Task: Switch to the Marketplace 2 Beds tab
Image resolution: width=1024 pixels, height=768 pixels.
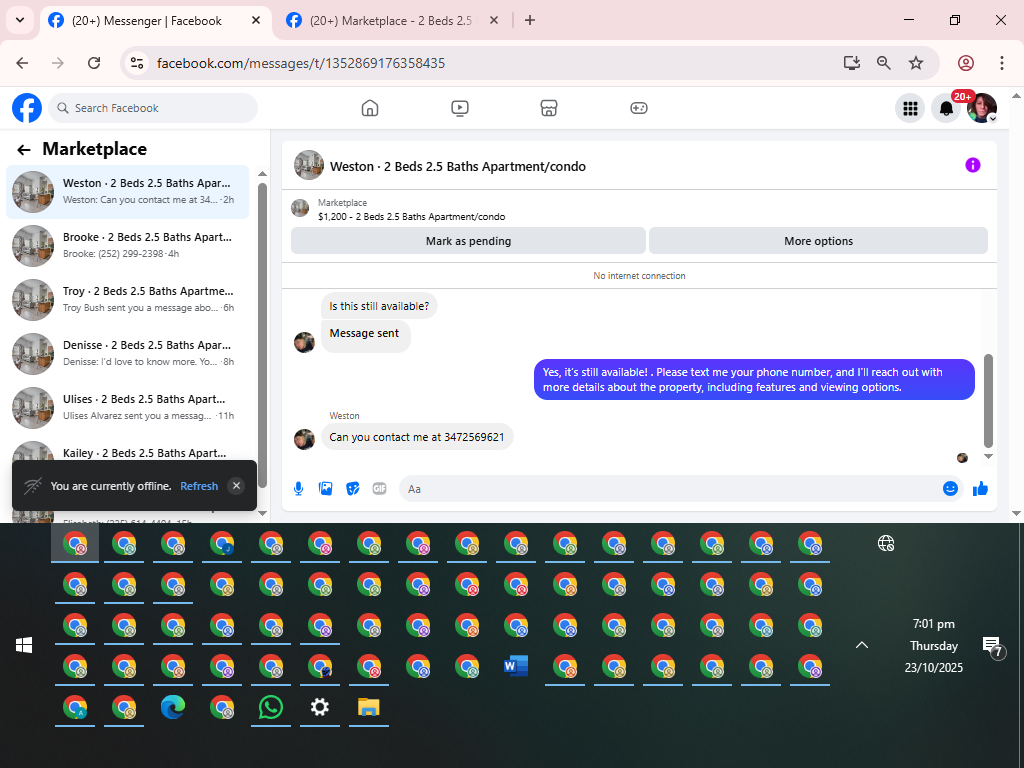Action: coord(391,20)
